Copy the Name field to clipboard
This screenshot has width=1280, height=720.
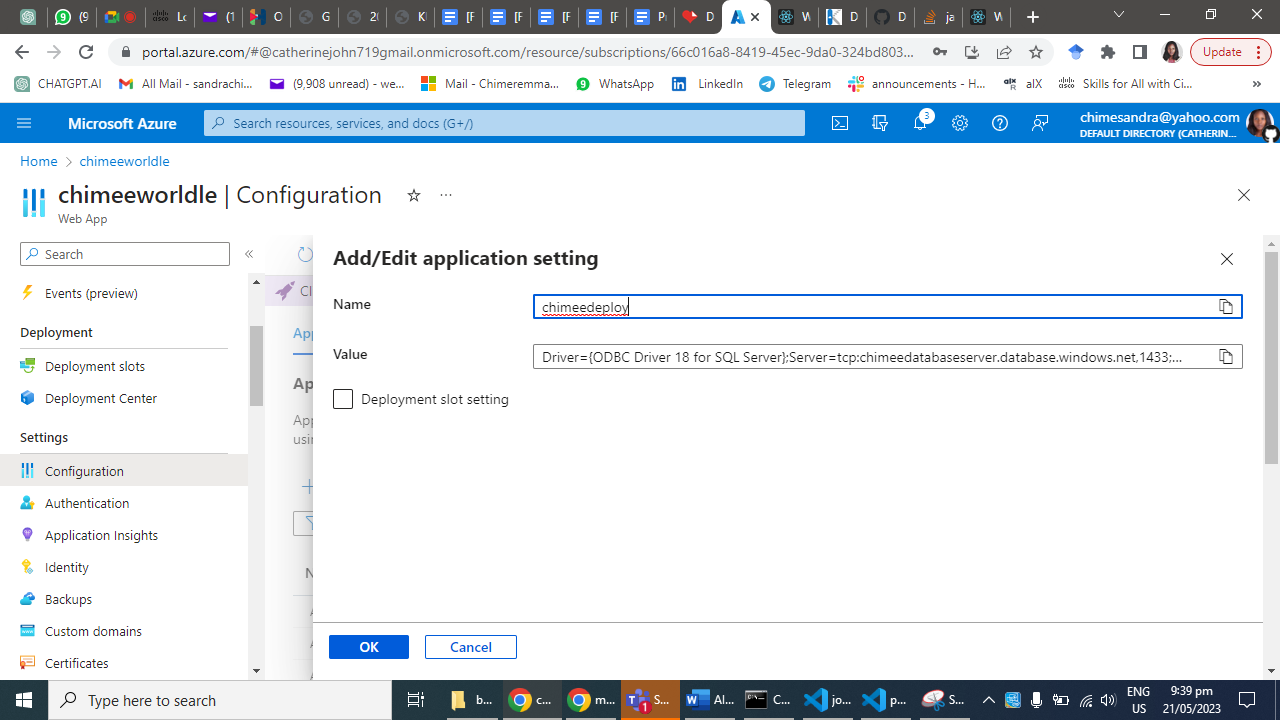(1226, 306)
